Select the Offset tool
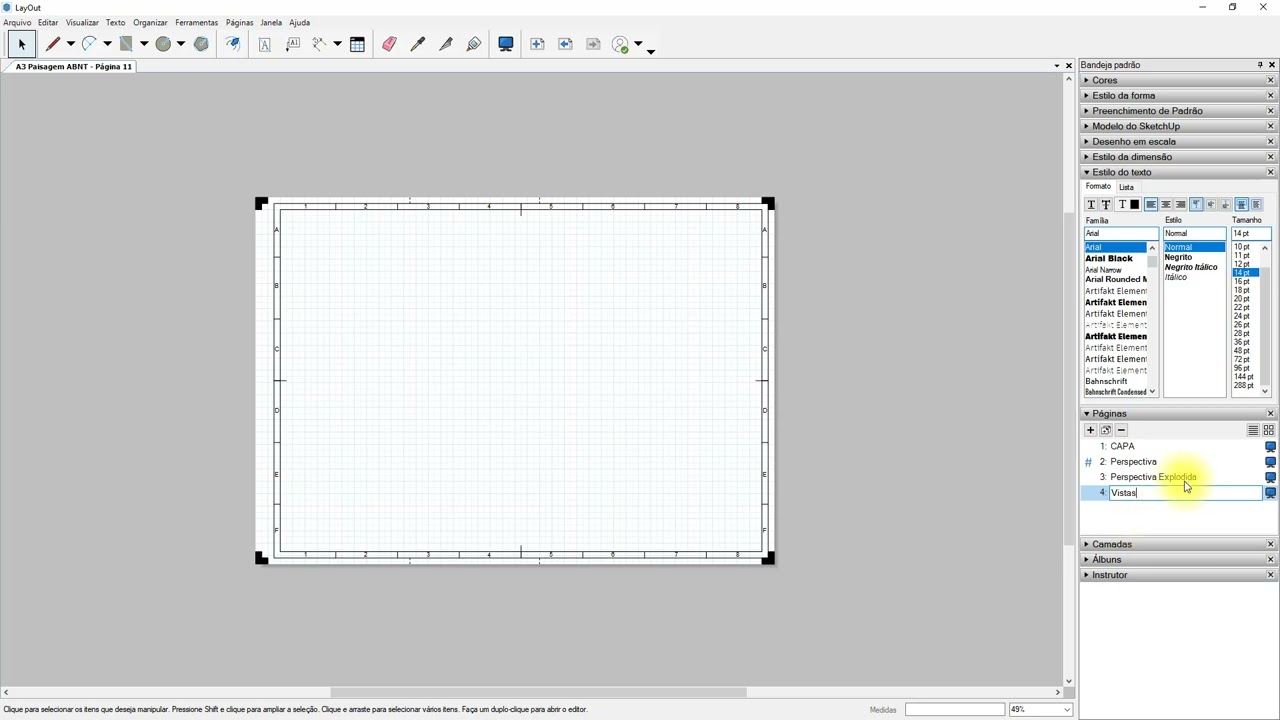 point(233,44)
